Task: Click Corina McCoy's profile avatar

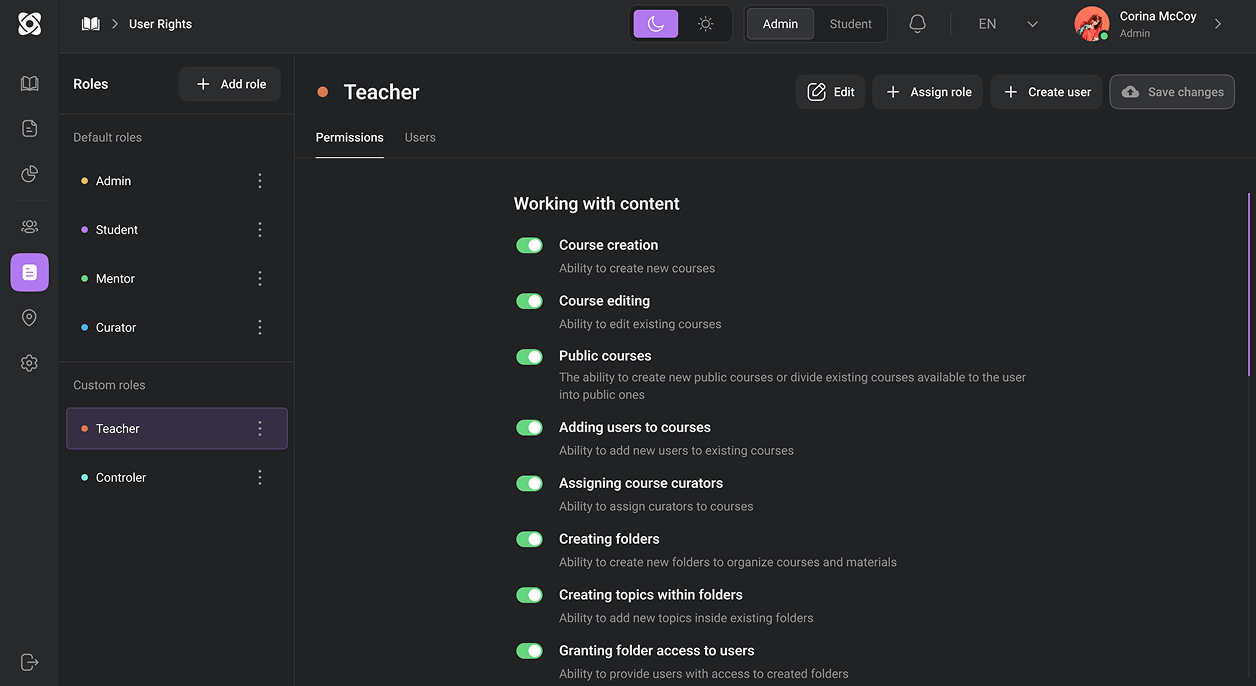Action: 1091,23
